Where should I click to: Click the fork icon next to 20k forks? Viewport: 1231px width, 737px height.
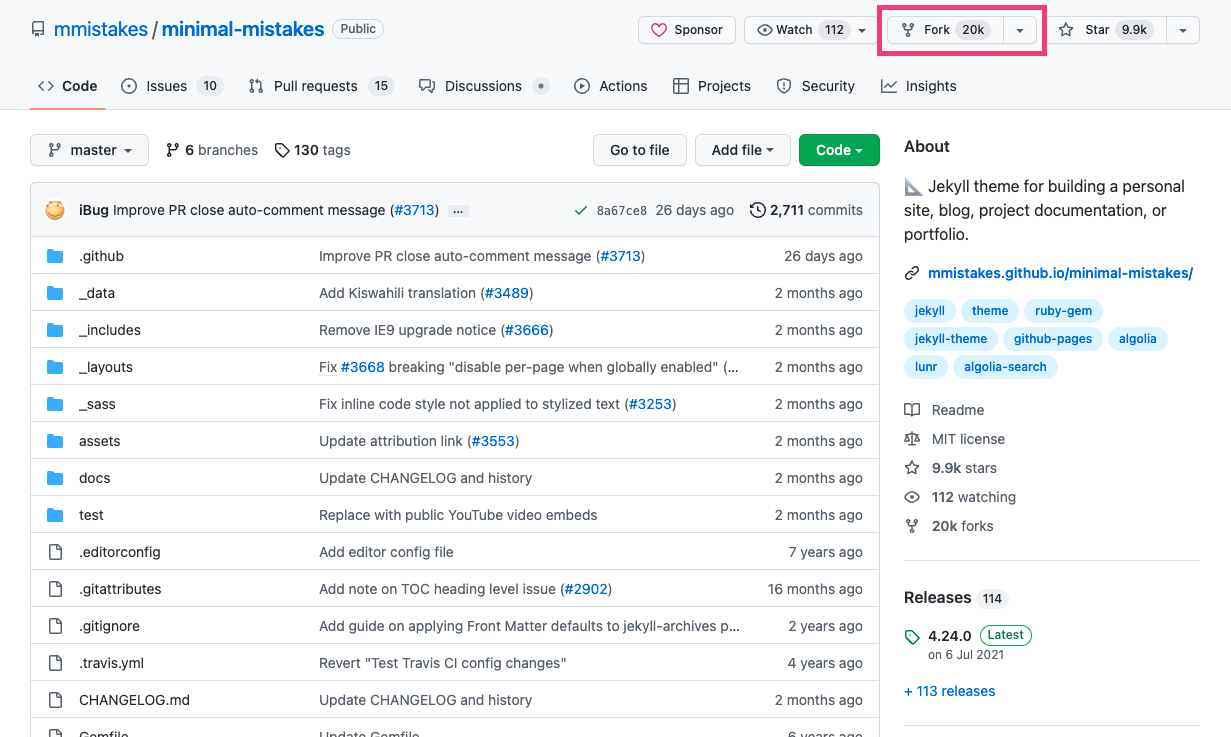coord(912,526)
